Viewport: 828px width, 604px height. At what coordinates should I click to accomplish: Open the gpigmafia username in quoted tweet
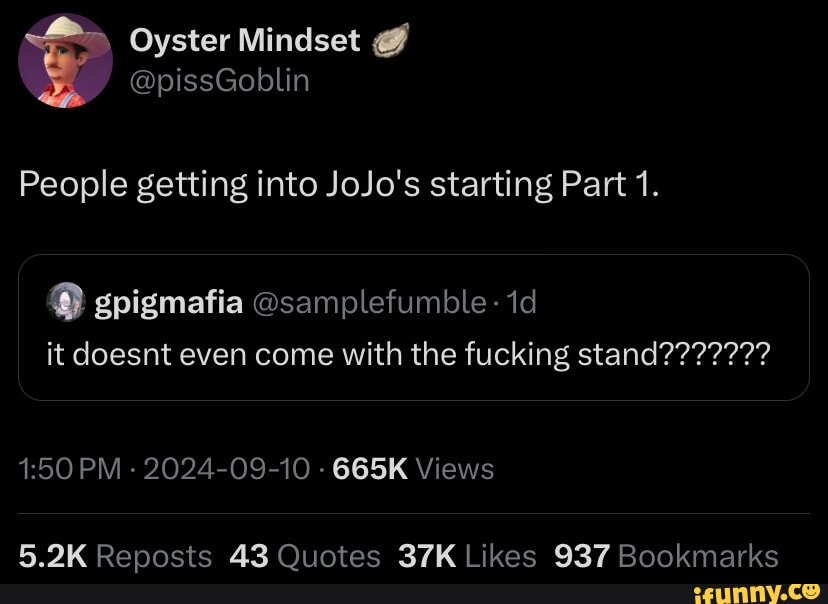pyautogui.click(x=169, y=302)
